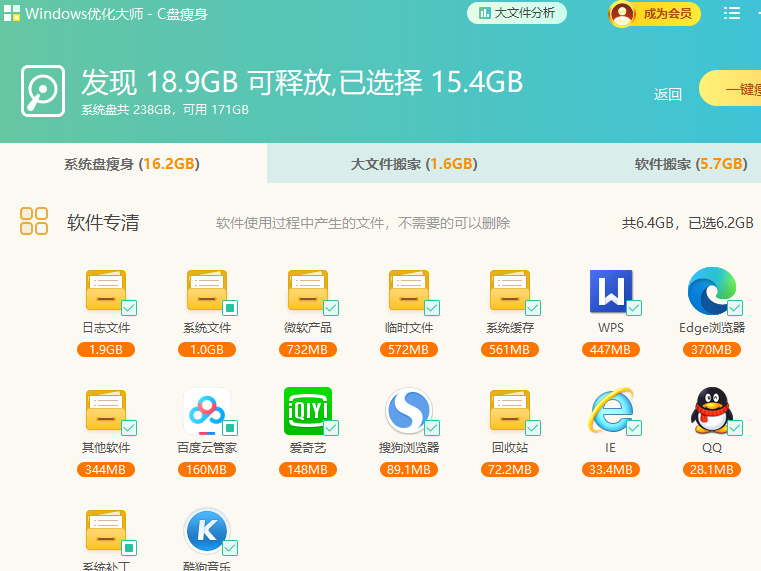Click the 447MB size badge
The height and width of the screenshot is (571, 761).
coord(611,349)
